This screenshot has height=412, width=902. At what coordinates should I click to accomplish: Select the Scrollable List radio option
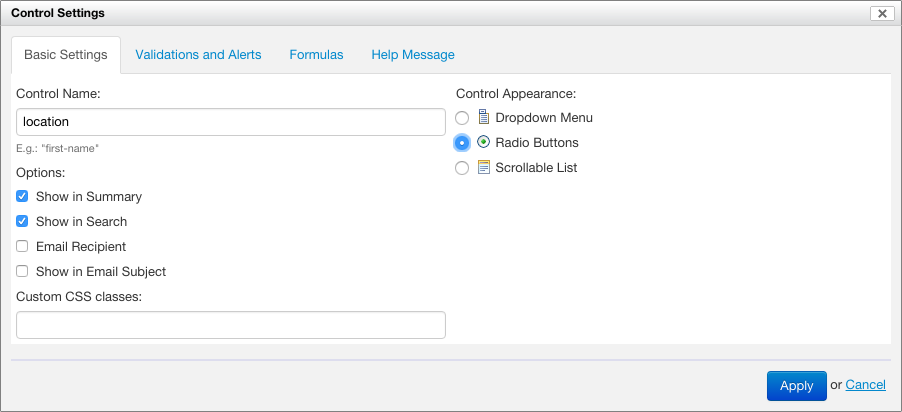pyautogui.click(x=462, y=168)
